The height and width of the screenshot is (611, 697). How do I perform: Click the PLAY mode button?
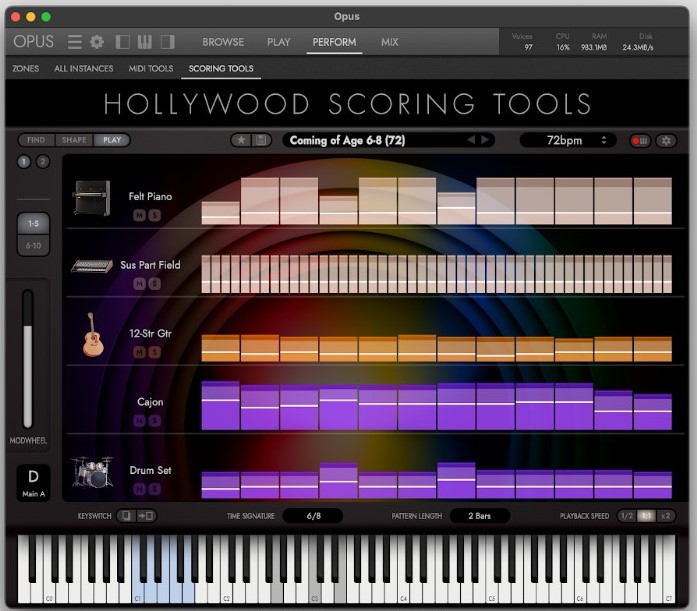pos(112,140)
